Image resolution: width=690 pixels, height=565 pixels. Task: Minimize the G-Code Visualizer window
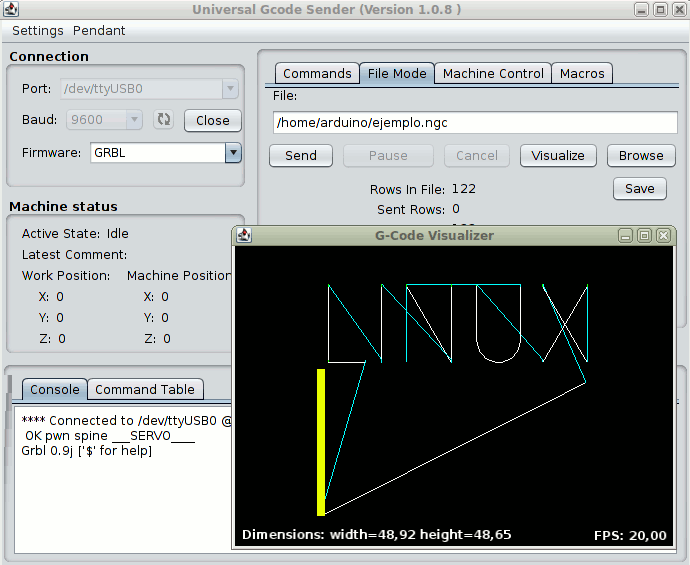tap(625, 236)
